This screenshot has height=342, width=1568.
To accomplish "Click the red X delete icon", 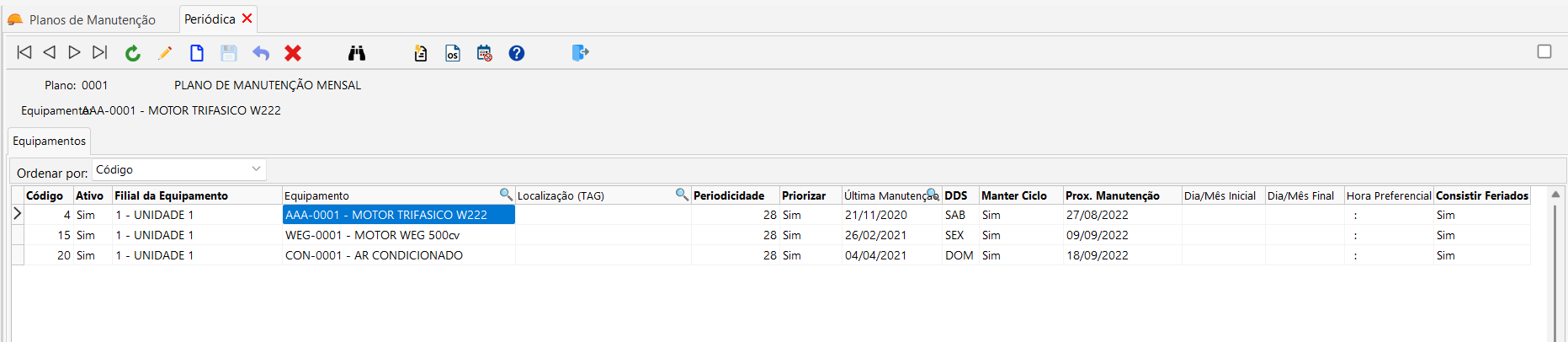I will (293, 53).
